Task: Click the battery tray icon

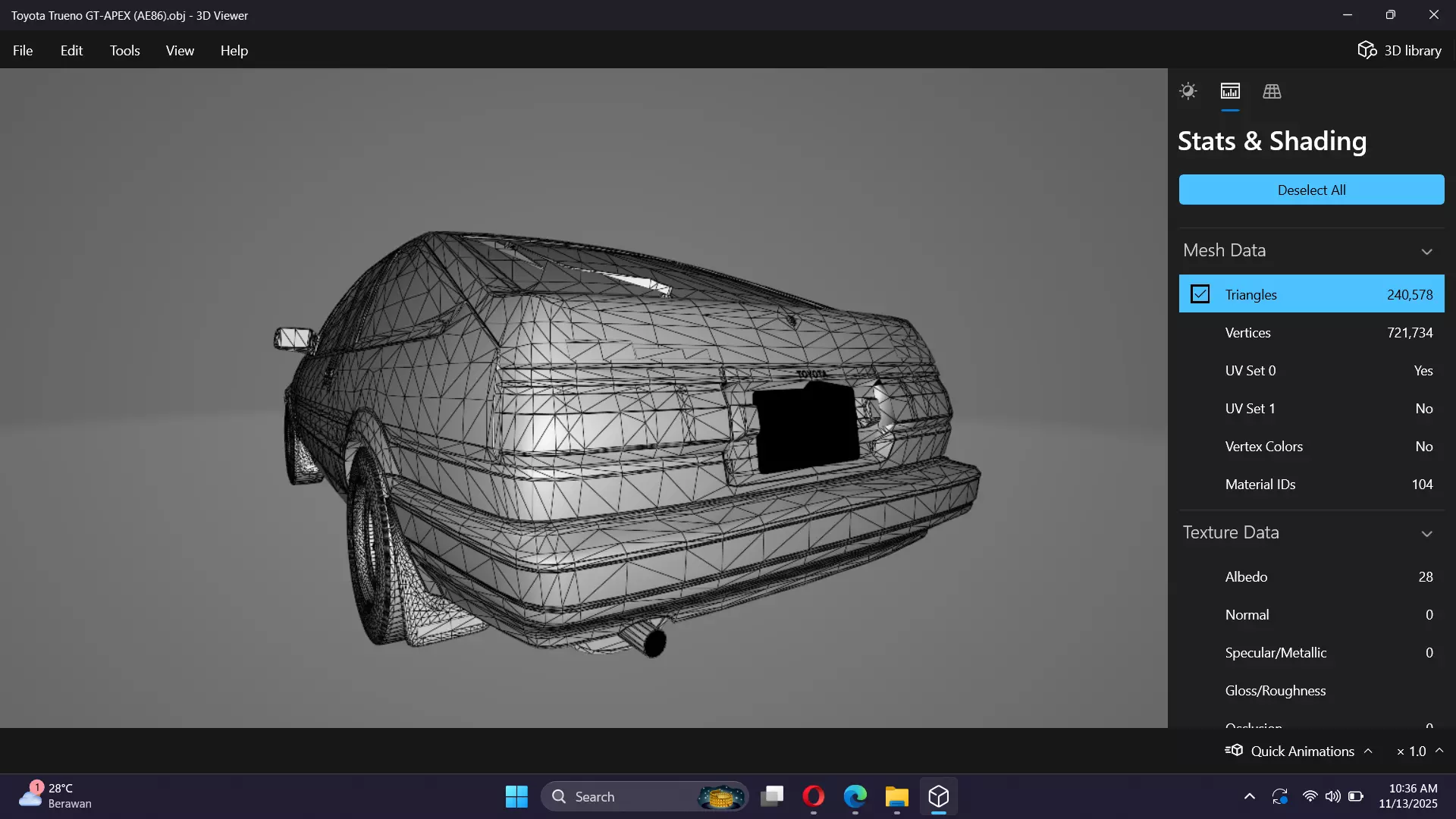Action: (1356, 796)
